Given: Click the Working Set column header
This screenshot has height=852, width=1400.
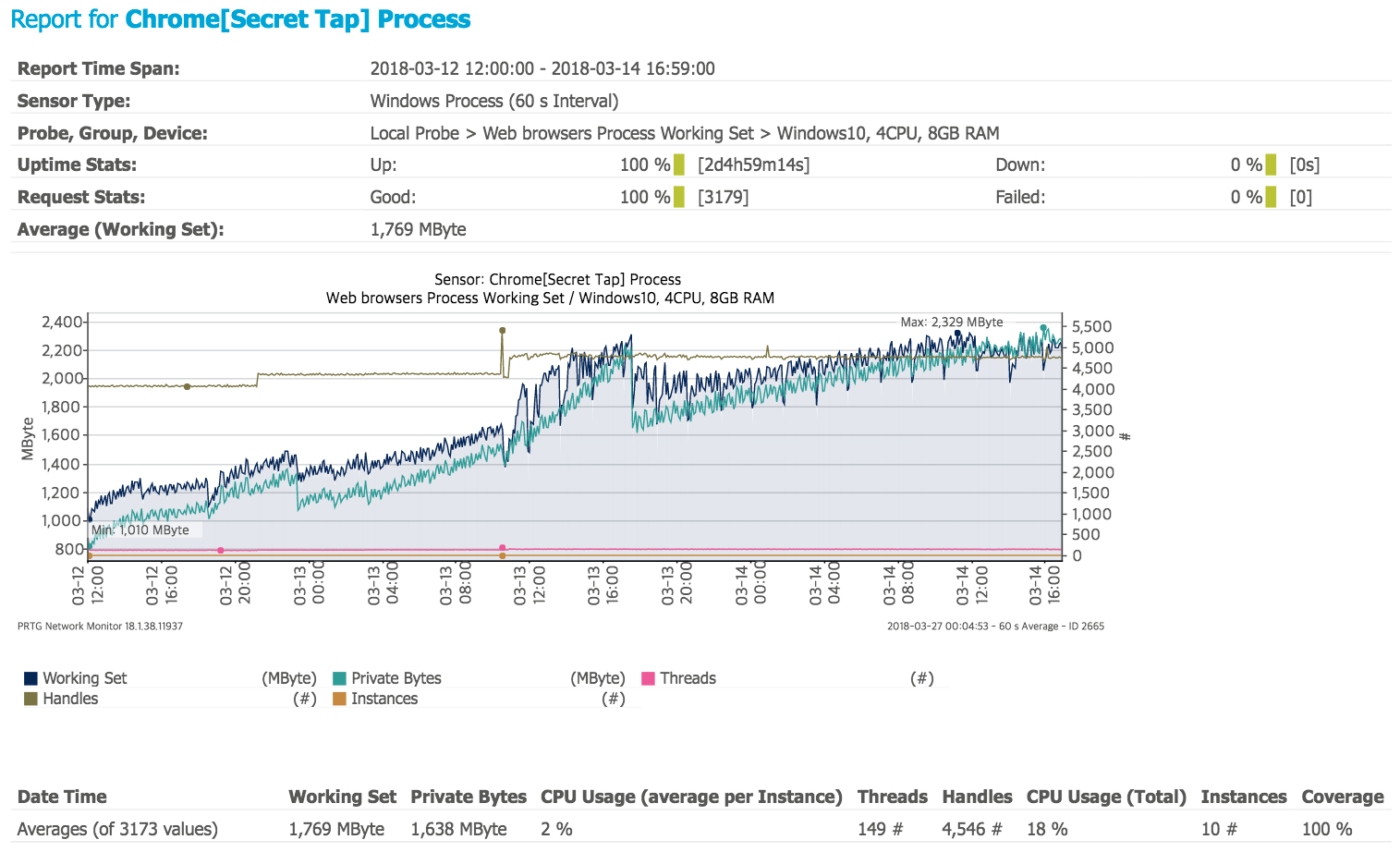Looking at the screenshot, I should 342,796.
